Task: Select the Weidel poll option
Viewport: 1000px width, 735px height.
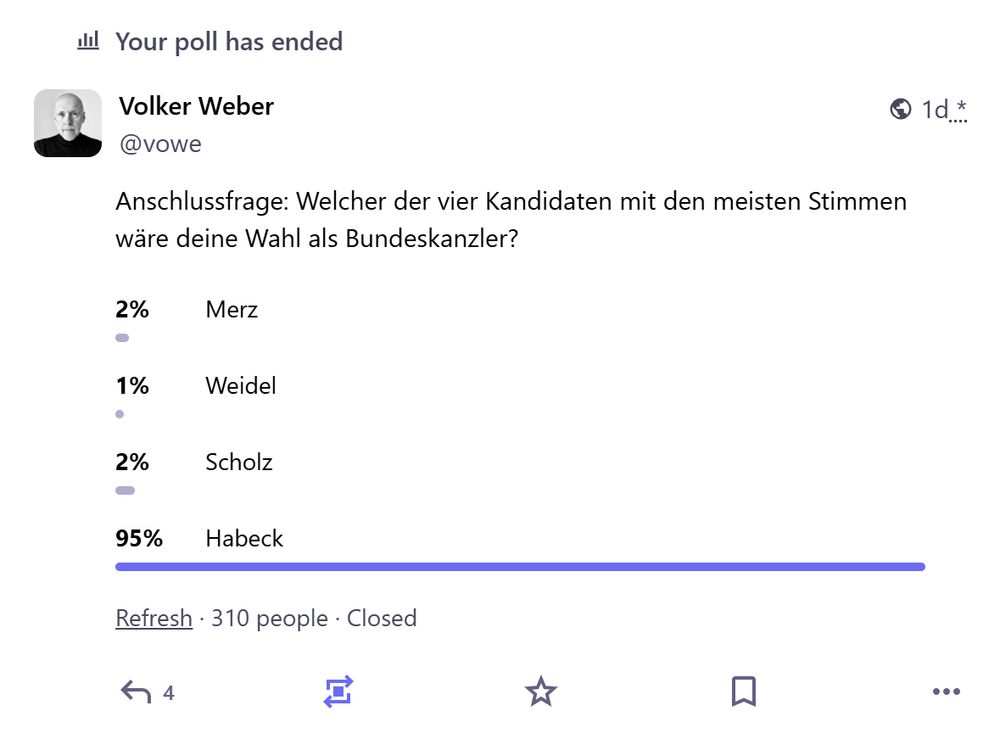Action: click(240, 386)
